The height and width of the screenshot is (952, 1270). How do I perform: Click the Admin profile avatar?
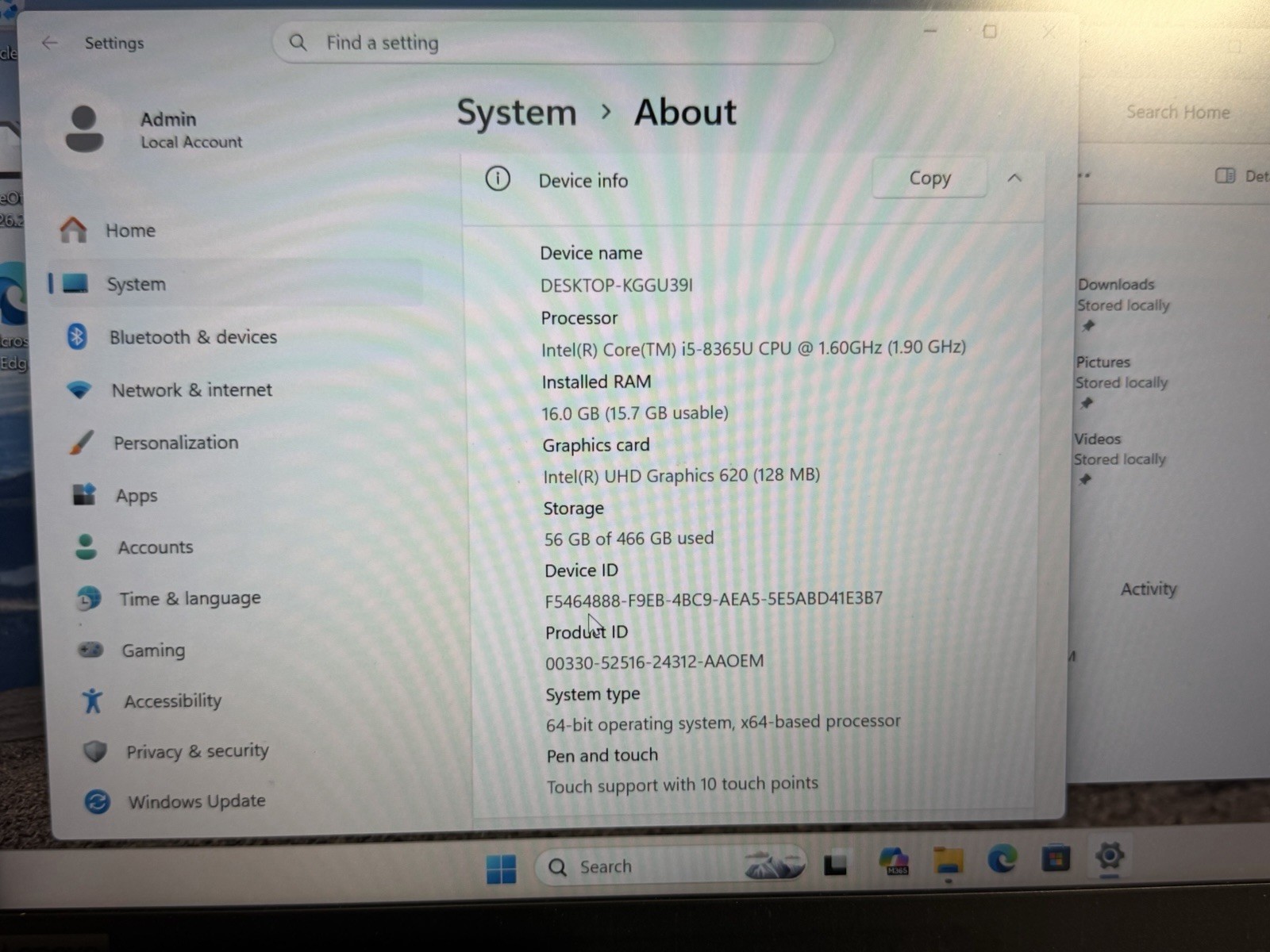coord(84,129)
